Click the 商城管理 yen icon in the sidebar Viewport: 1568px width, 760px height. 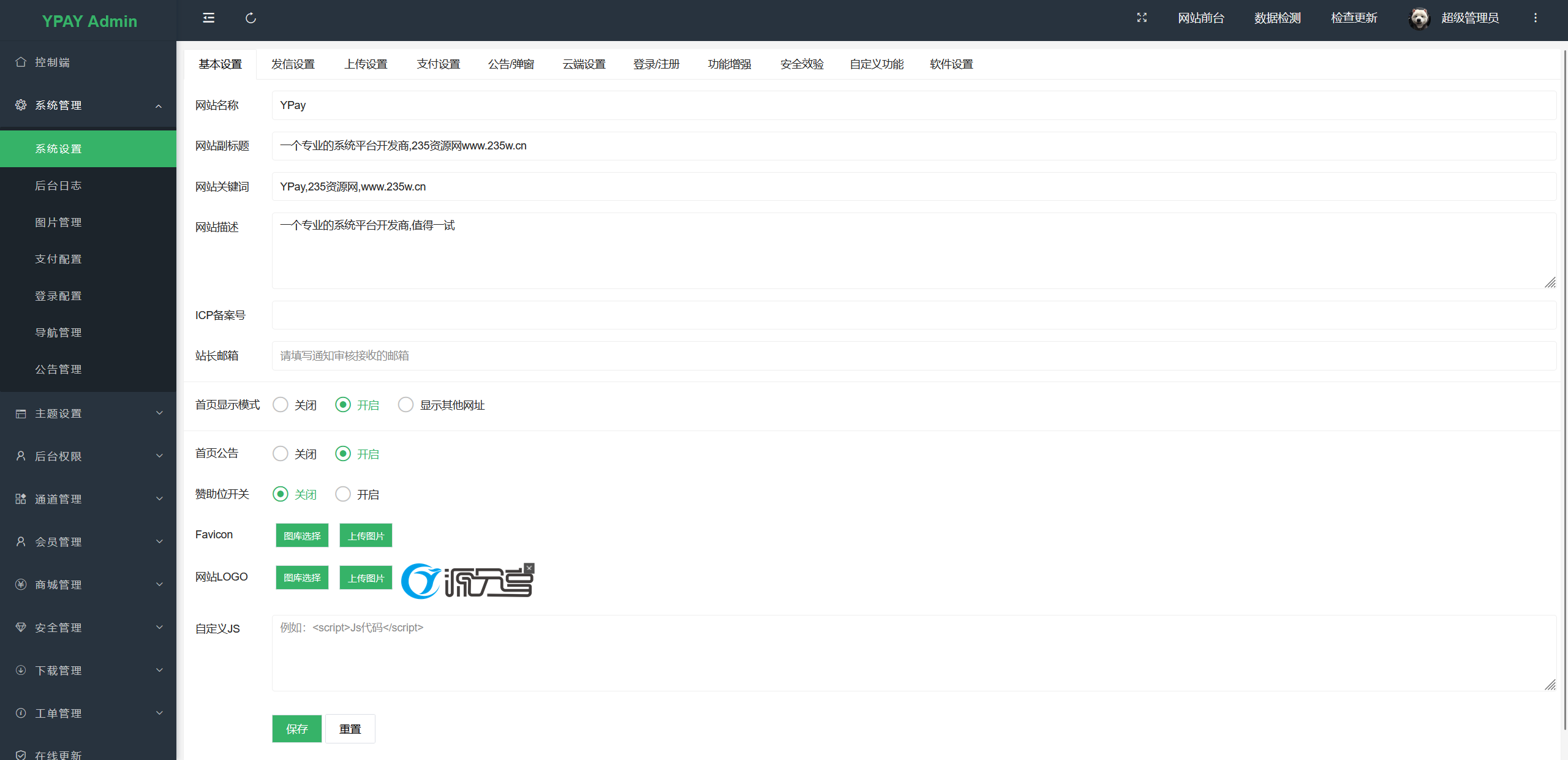[21, 584]
